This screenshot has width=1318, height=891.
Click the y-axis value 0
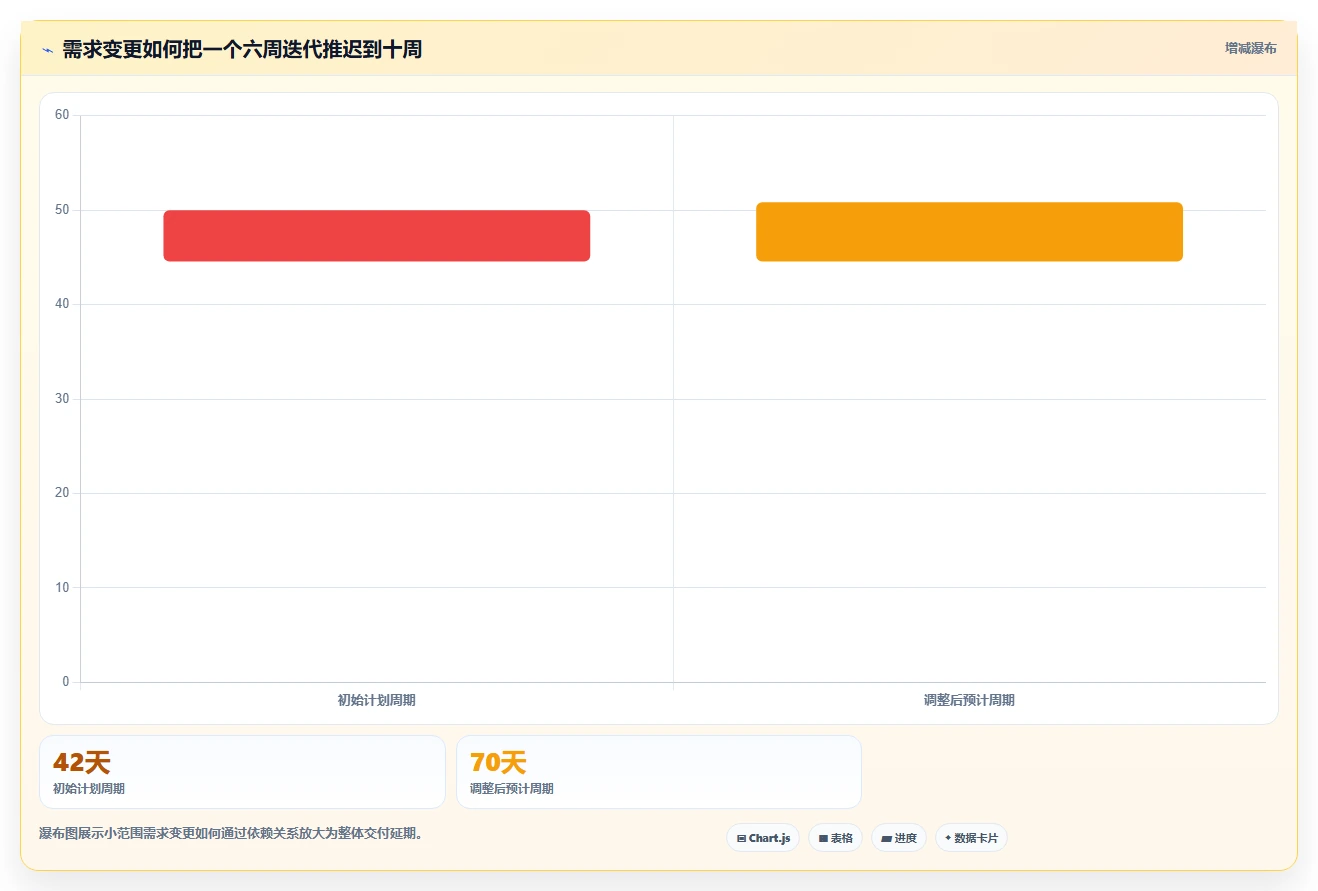click(66, 682)
